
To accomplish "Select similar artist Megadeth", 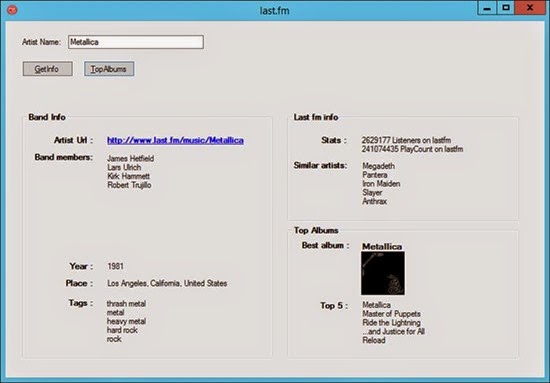I will point(378,166).
